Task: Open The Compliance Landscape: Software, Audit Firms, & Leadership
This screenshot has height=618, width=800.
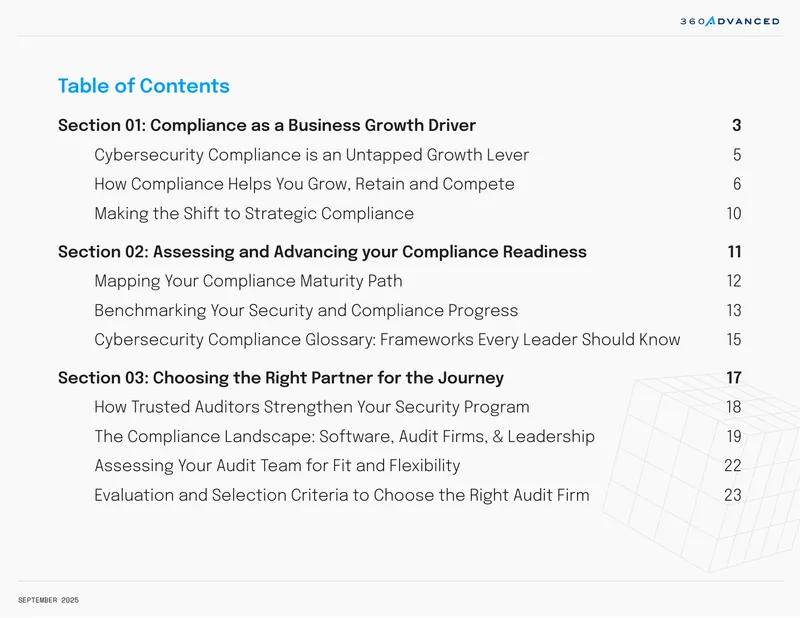Action: pyautogui.click(x=344, y=436)
